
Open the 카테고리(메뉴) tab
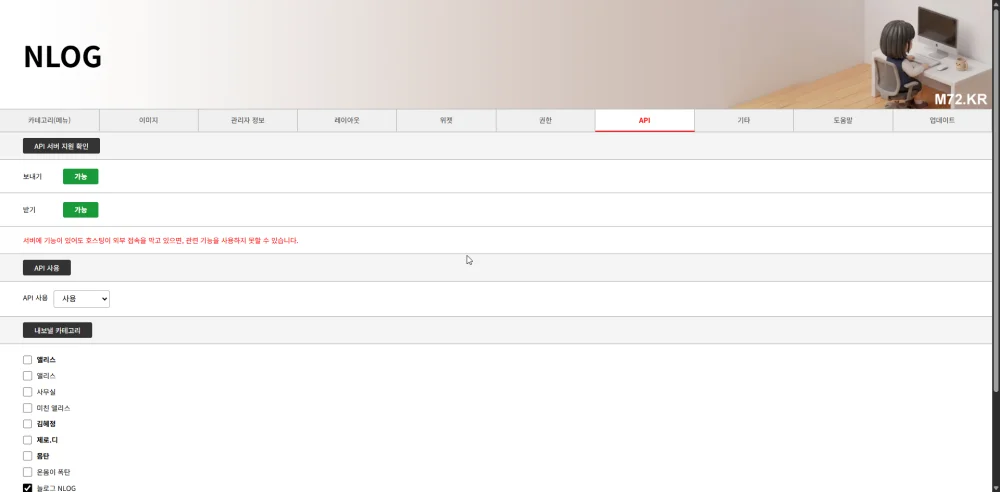pyautogui.click(x=50, y=121)
